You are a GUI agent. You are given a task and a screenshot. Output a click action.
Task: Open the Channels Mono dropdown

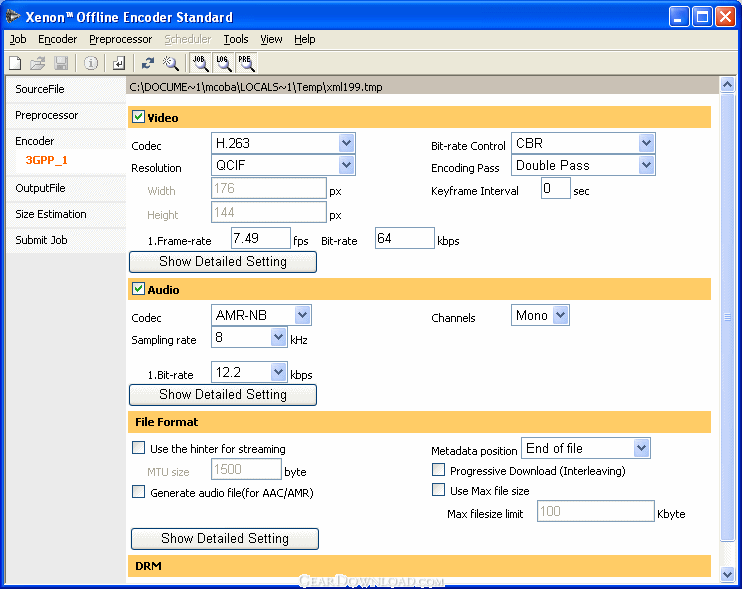click(x=540, y=315)
